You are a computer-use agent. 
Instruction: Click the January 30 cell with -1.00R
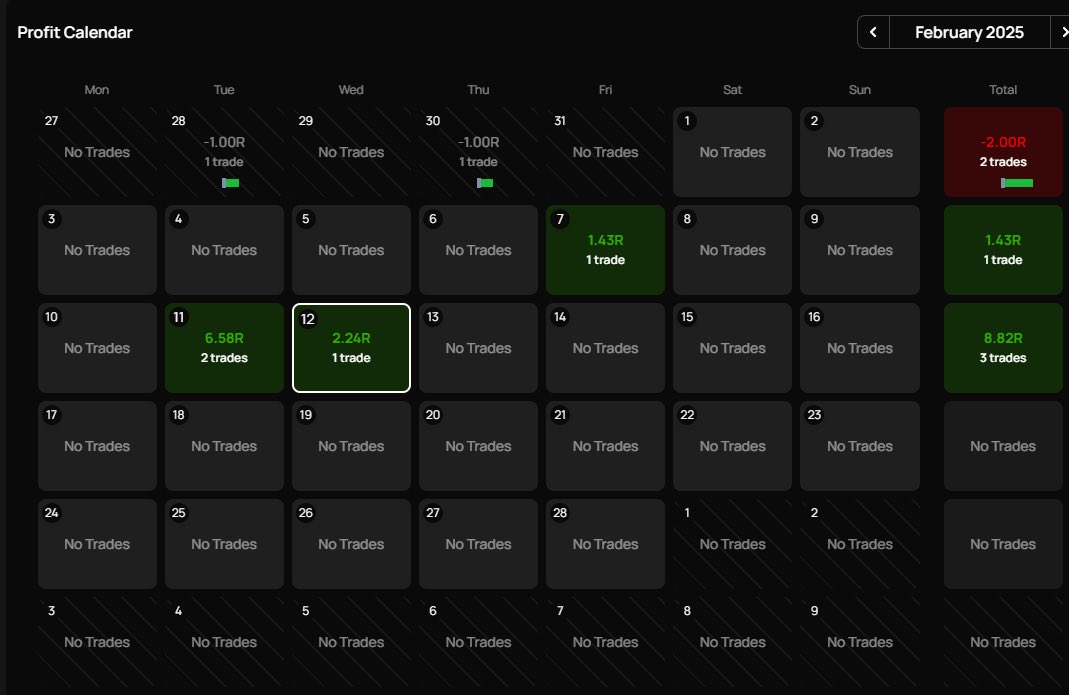(479, 152)
